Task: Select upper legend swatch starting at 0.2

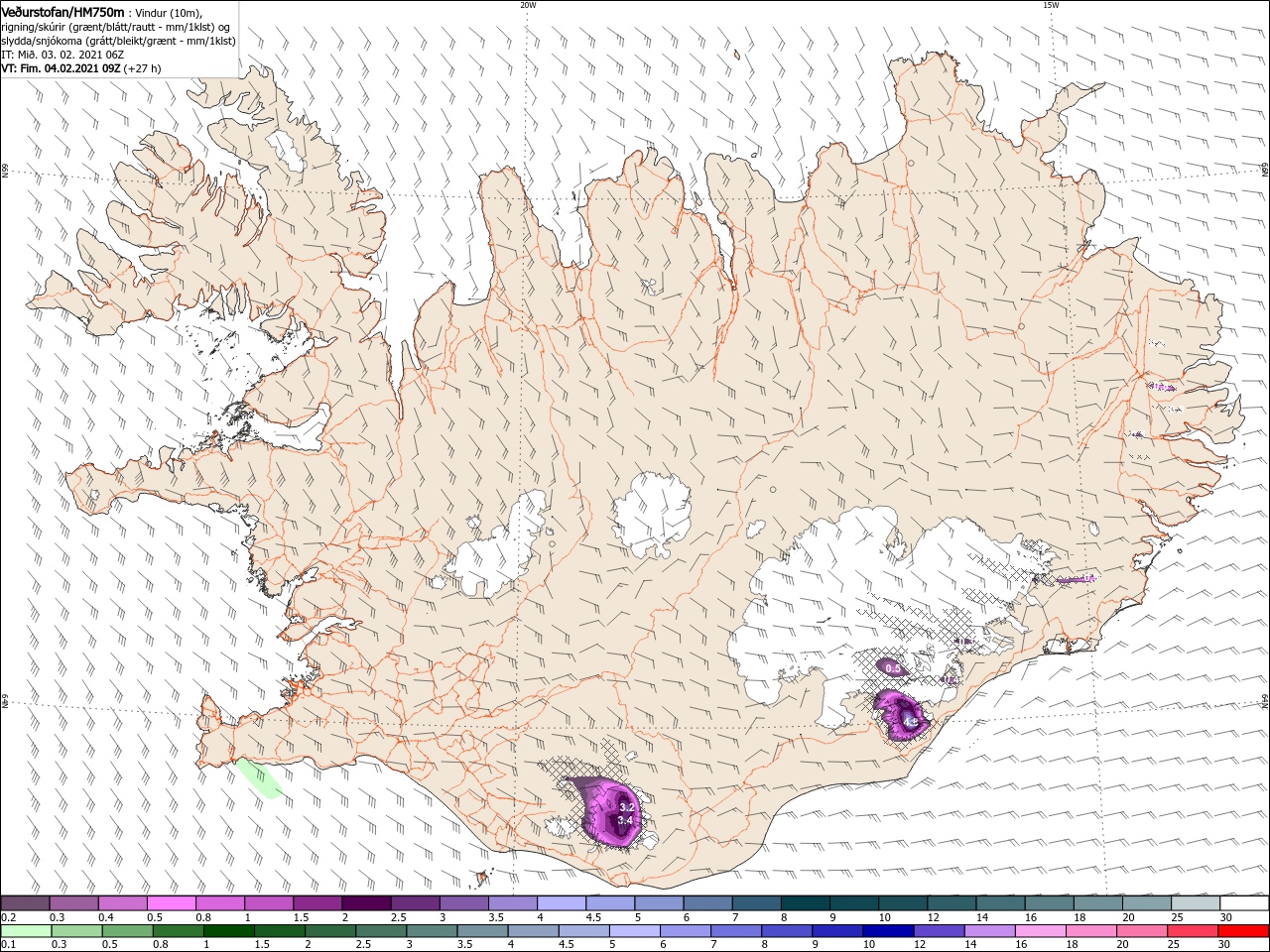Action: click(x=25, y=903)
